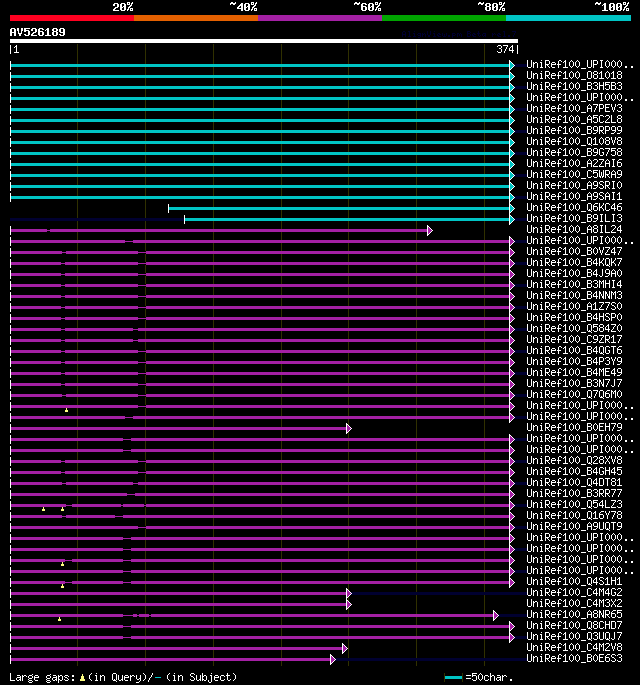
Task: Choose UniRef100_Q54LZ3 from the hit list
Action: click(574, 505)
